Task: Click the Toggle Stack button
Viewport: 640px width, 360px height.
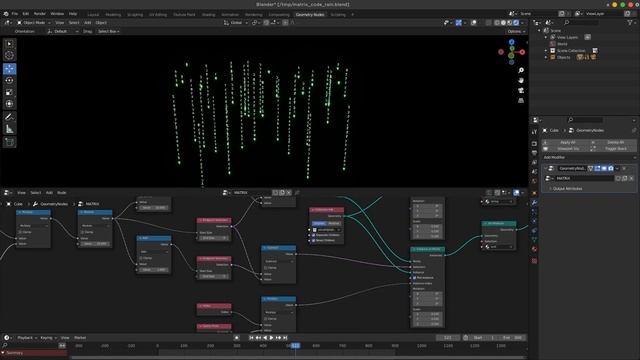Action: coord(613,149)
